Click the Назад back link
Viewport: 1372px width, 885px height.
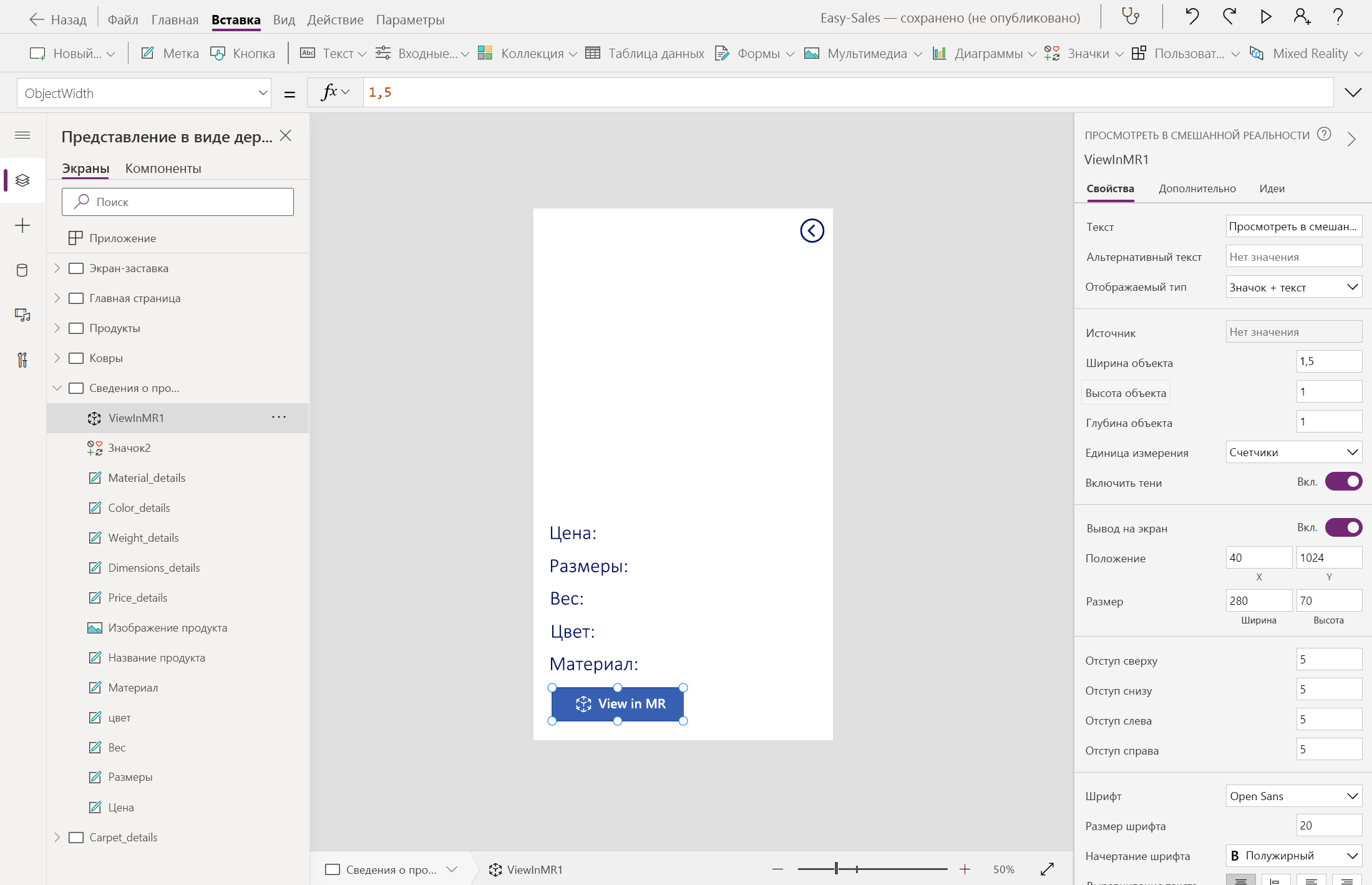tap(58, 19)
